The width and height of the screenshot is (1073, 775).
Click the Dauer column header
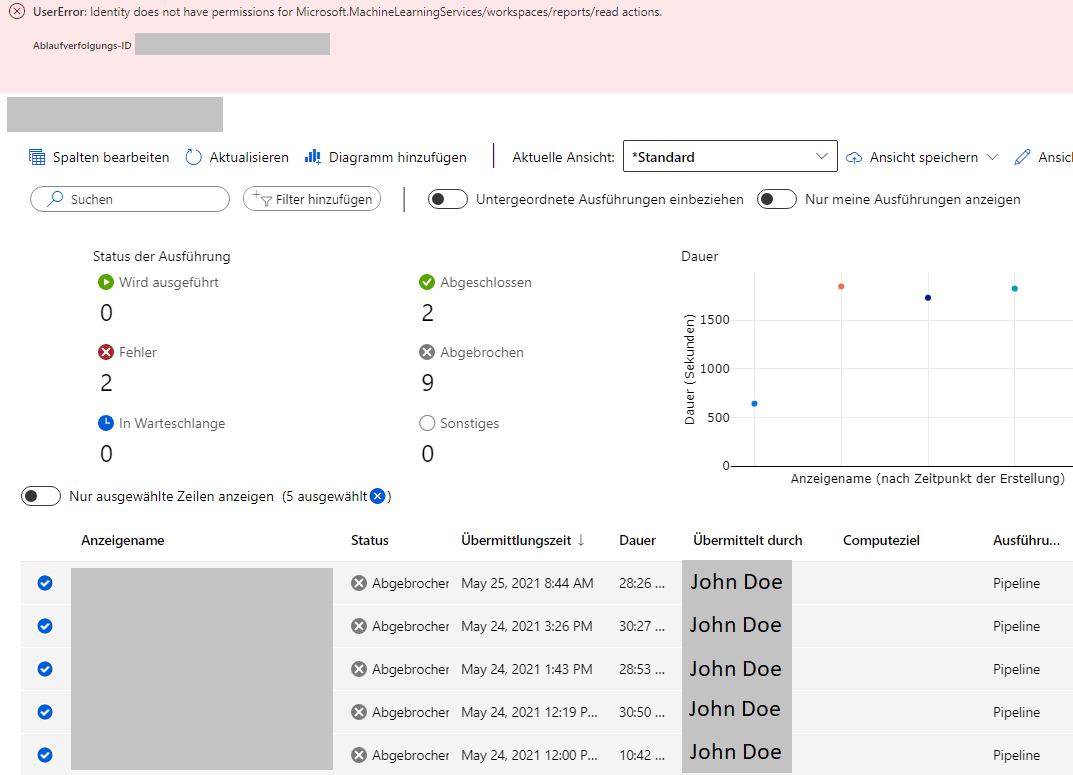click(637, 540)
